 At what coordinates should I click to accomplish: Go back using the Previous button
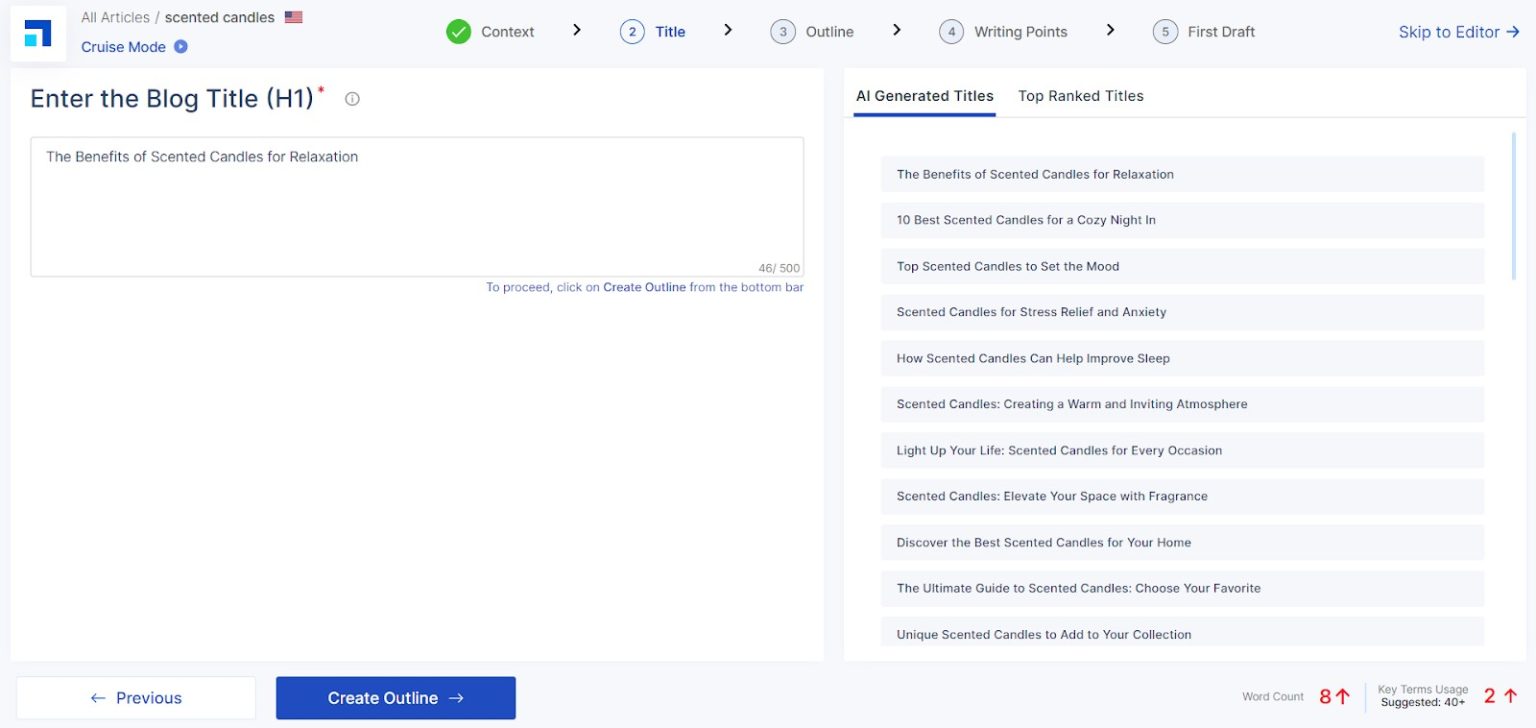[x=135, y=697]
